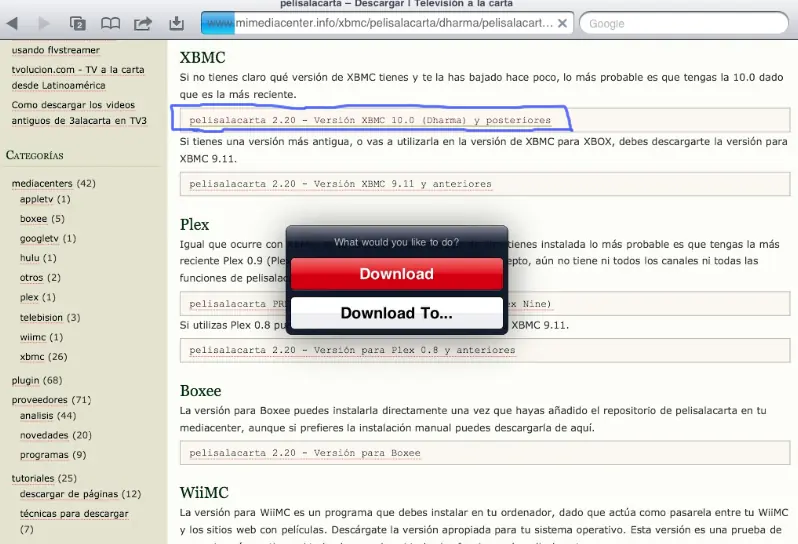Open pelisalacarta 2.20 Versión para Boxee link
This screenshot has height=544, width=798.
coord(305,453)
